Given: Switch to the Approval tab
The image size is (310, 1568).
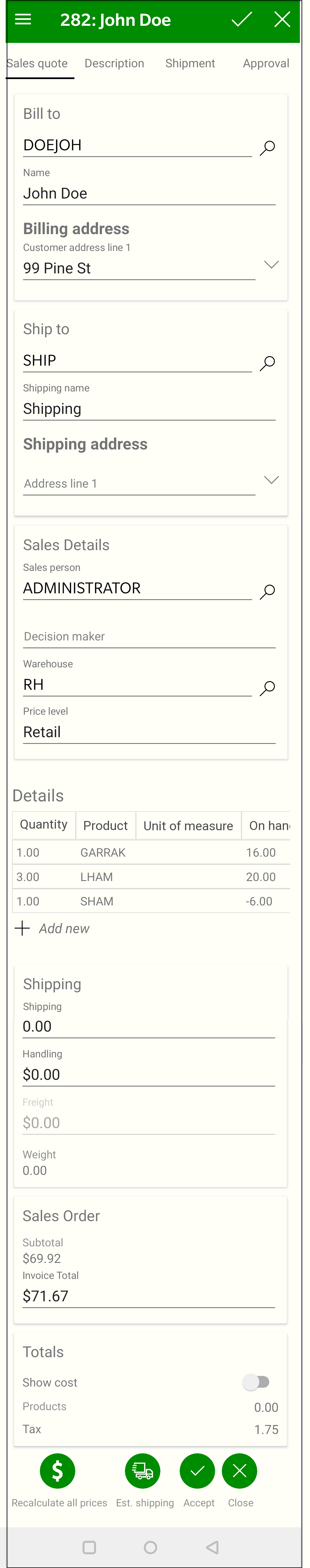Looking at the screenshot, I should click(266, 63).
